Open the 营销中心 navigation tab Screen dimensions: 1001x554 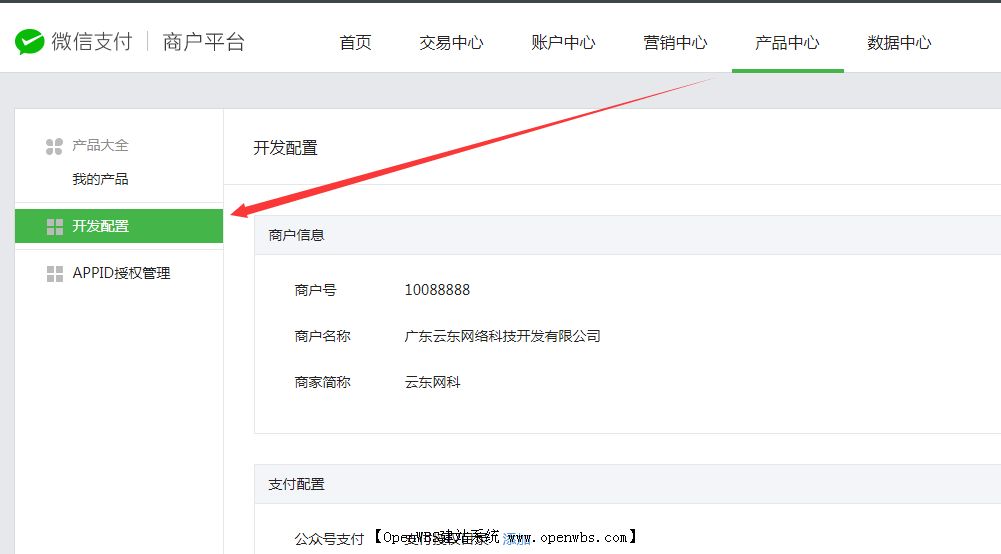(x=675, y=42)
